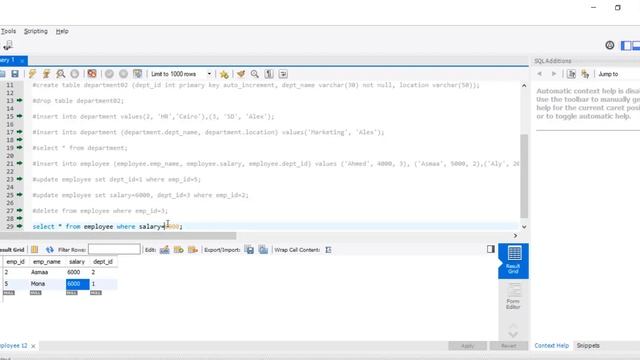Switch to the Context Help tab
This screenshot has height=360, width=640.
tap(551, 345)
